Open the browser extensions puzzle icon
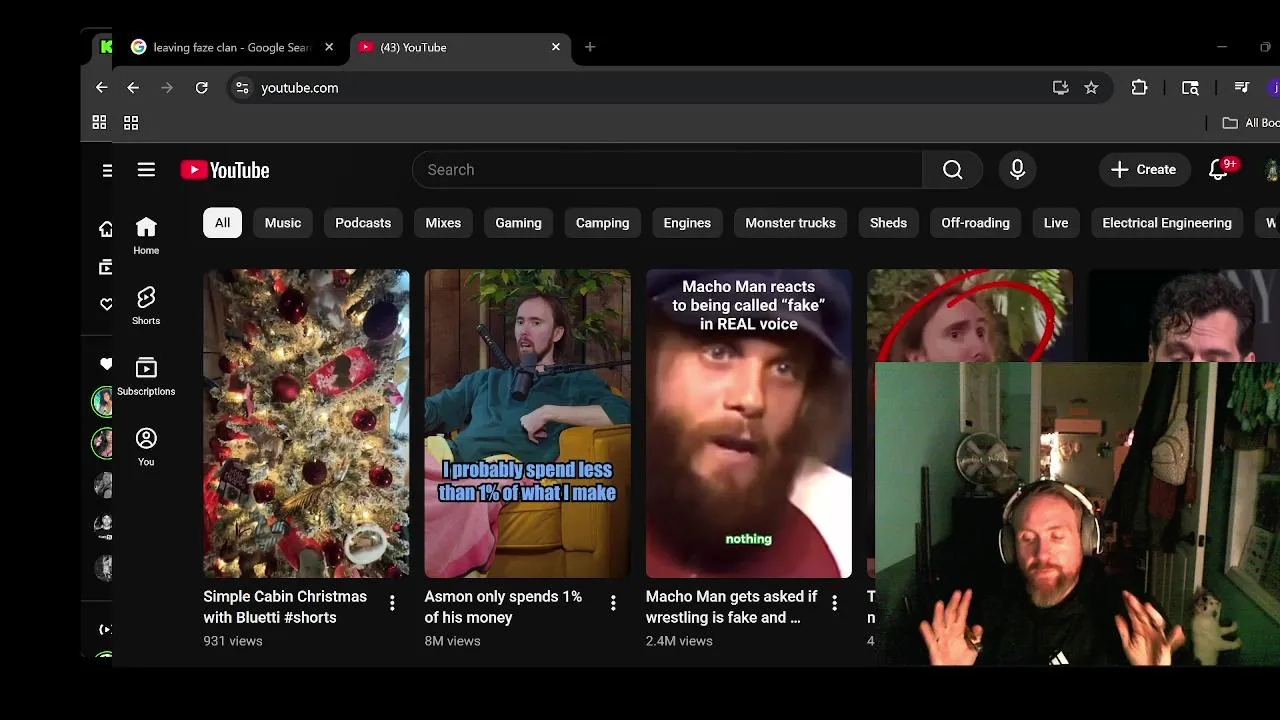 pos(1139,88)
